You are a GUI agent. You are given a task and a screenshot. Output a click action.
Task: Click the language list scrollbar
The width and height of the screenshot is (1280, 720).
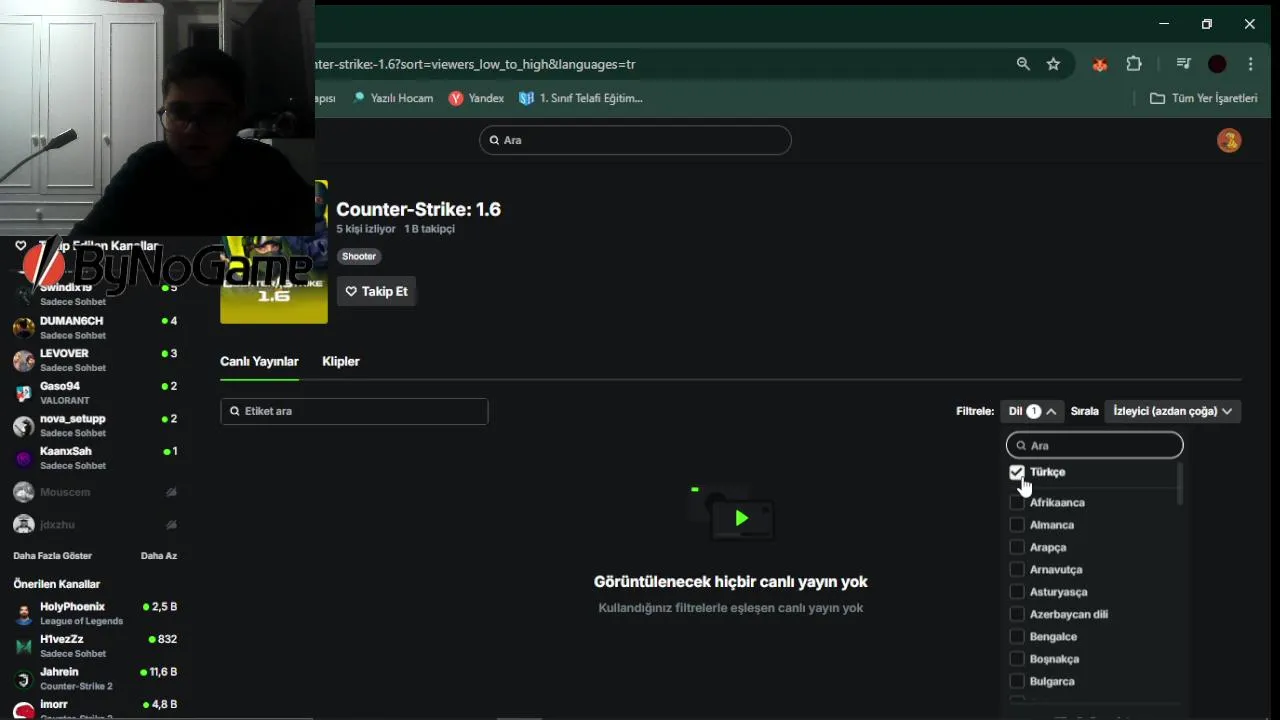1180,484
